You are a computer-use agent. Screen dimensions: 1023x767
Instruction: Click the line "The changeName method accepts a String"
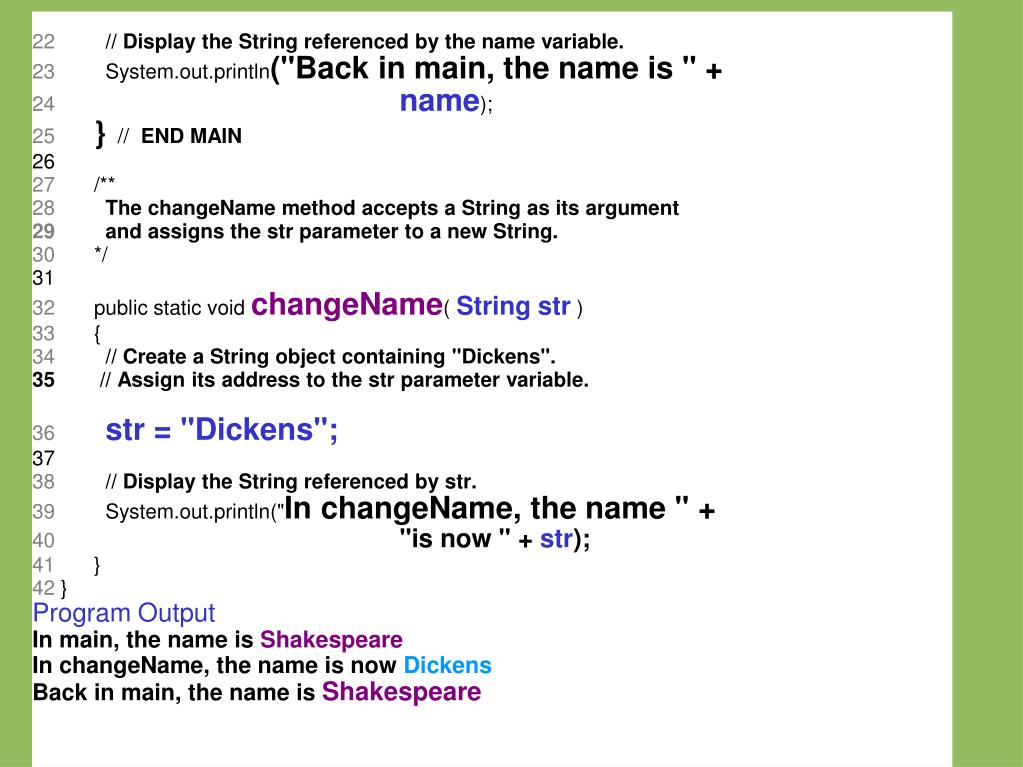coord(392,208)
